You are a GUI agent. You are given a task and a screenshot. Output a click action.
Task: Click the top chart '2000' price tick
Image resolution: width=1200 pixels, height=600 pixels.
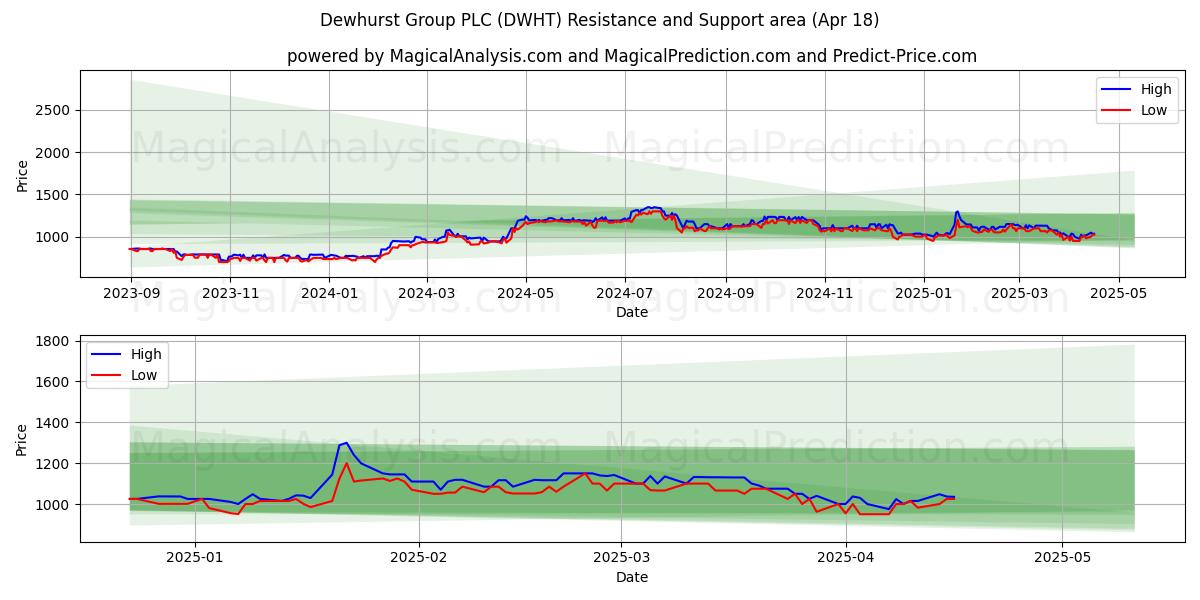54,153
